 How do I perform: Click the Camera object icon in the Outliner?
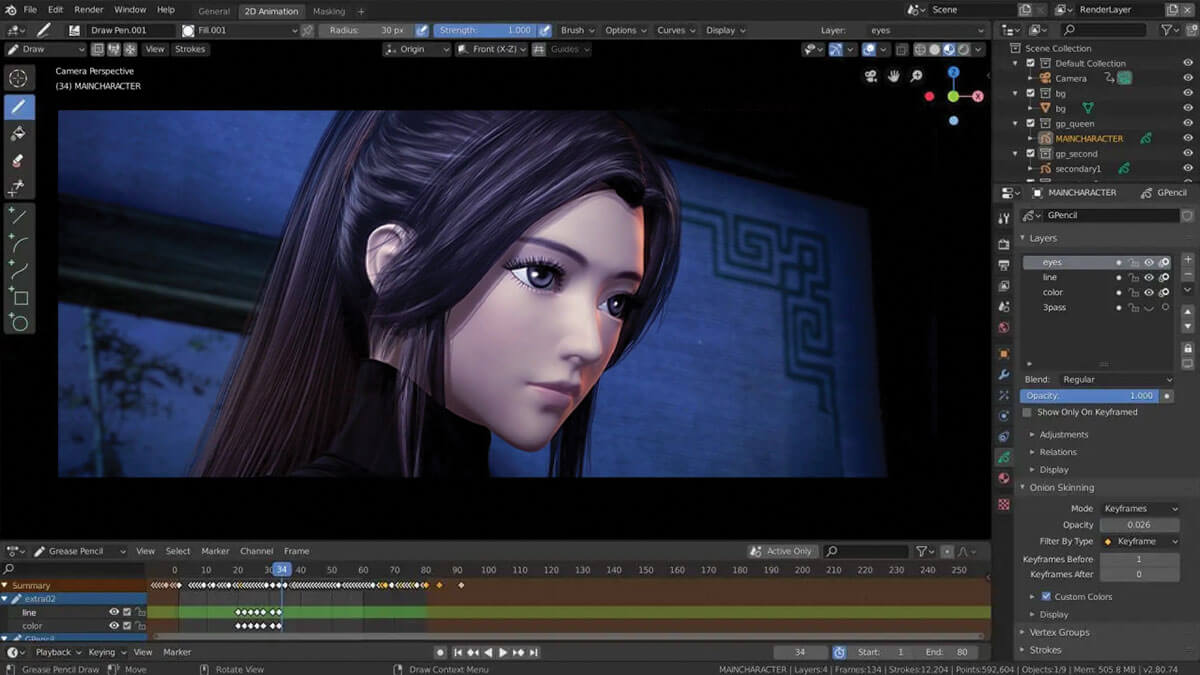point(1046,78)
